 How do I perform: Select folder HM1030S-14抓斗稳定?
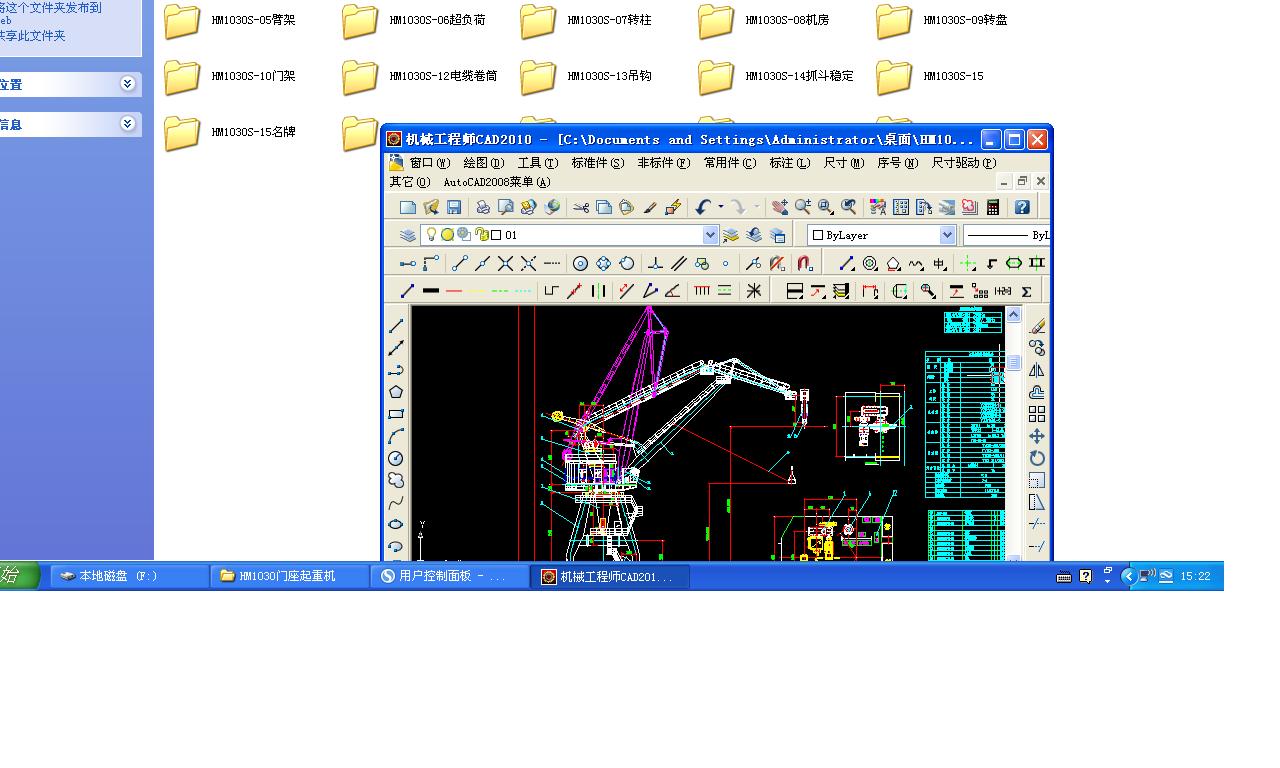777,76
